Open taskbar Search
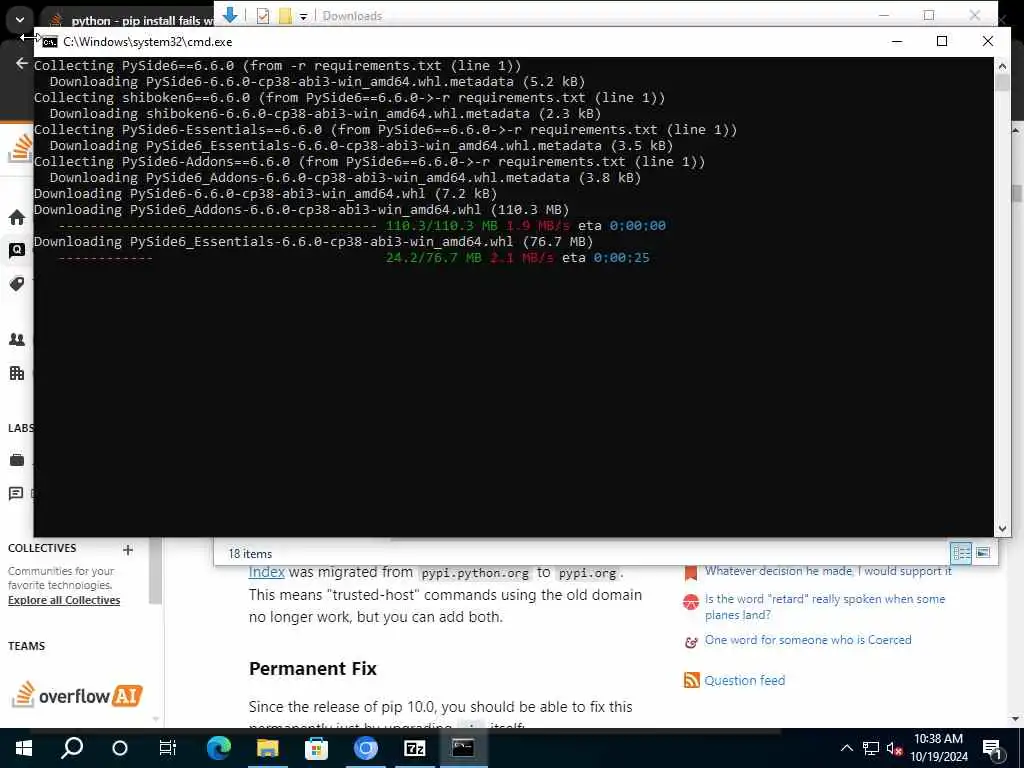This screenshot has width=1024, height=768. tap(72, 748)
